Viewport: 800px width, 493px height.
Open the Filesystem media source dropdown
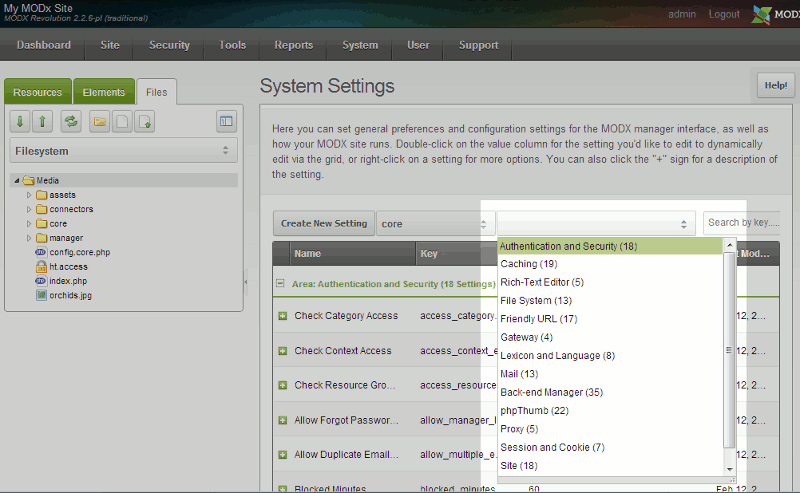coord(124,152)
